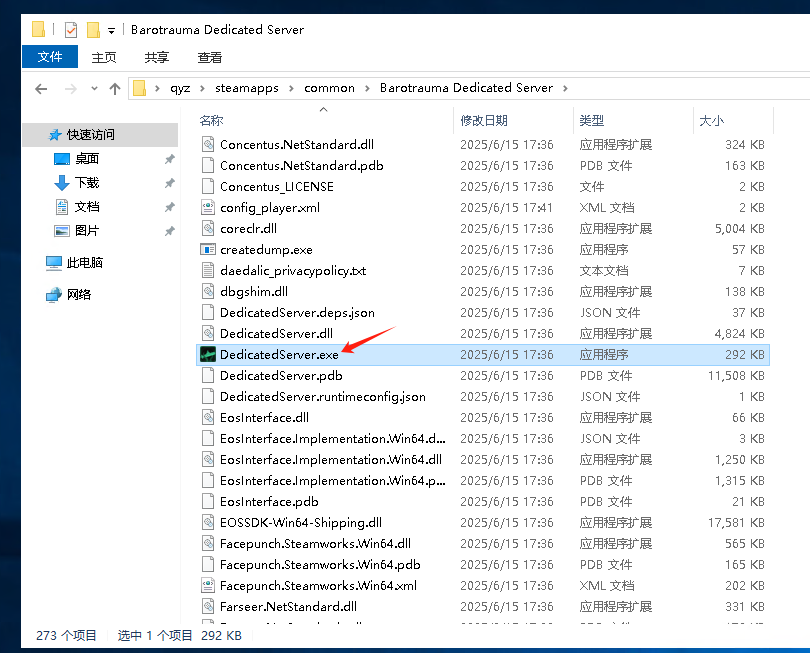Click the createdump.exe application icon
810x653 pixels.
208,250
